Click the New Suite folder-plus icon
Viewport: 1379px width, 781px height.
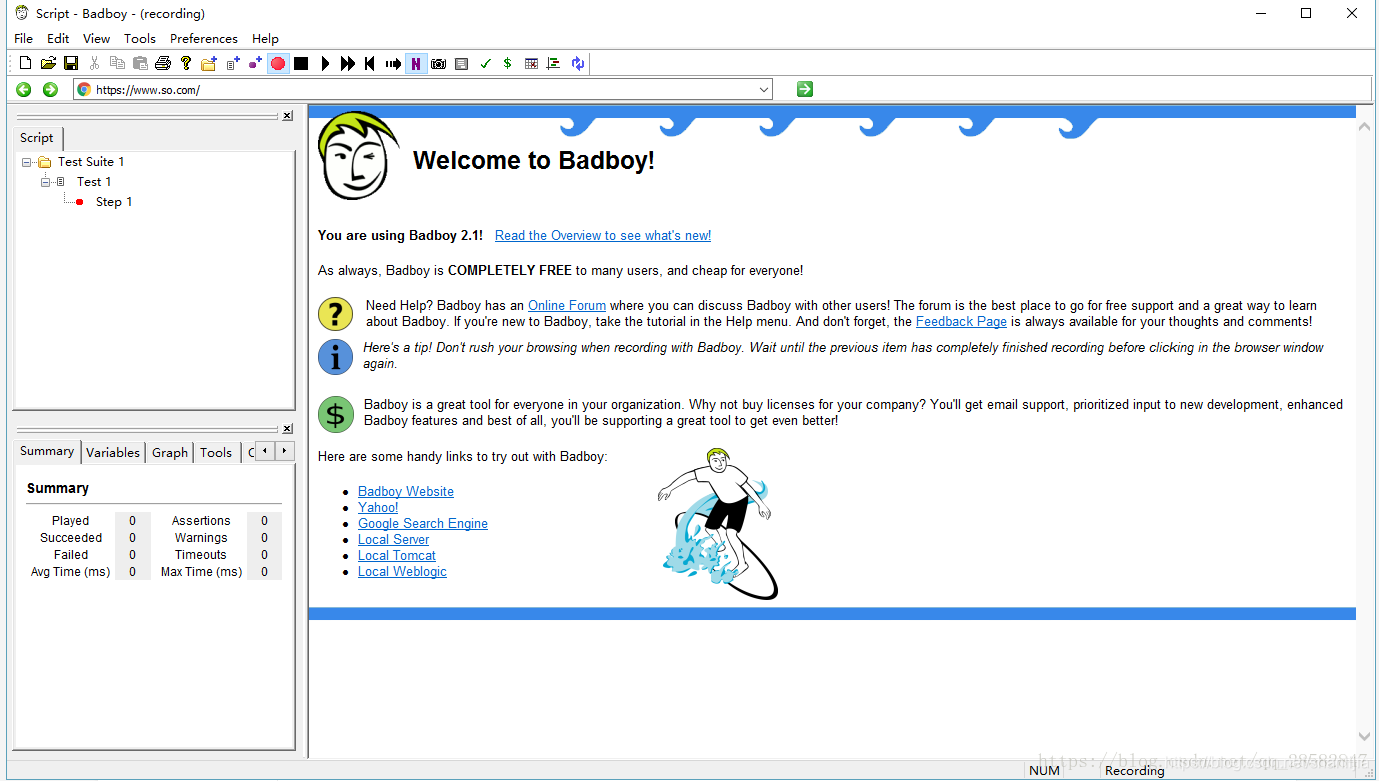click(209, 63)
